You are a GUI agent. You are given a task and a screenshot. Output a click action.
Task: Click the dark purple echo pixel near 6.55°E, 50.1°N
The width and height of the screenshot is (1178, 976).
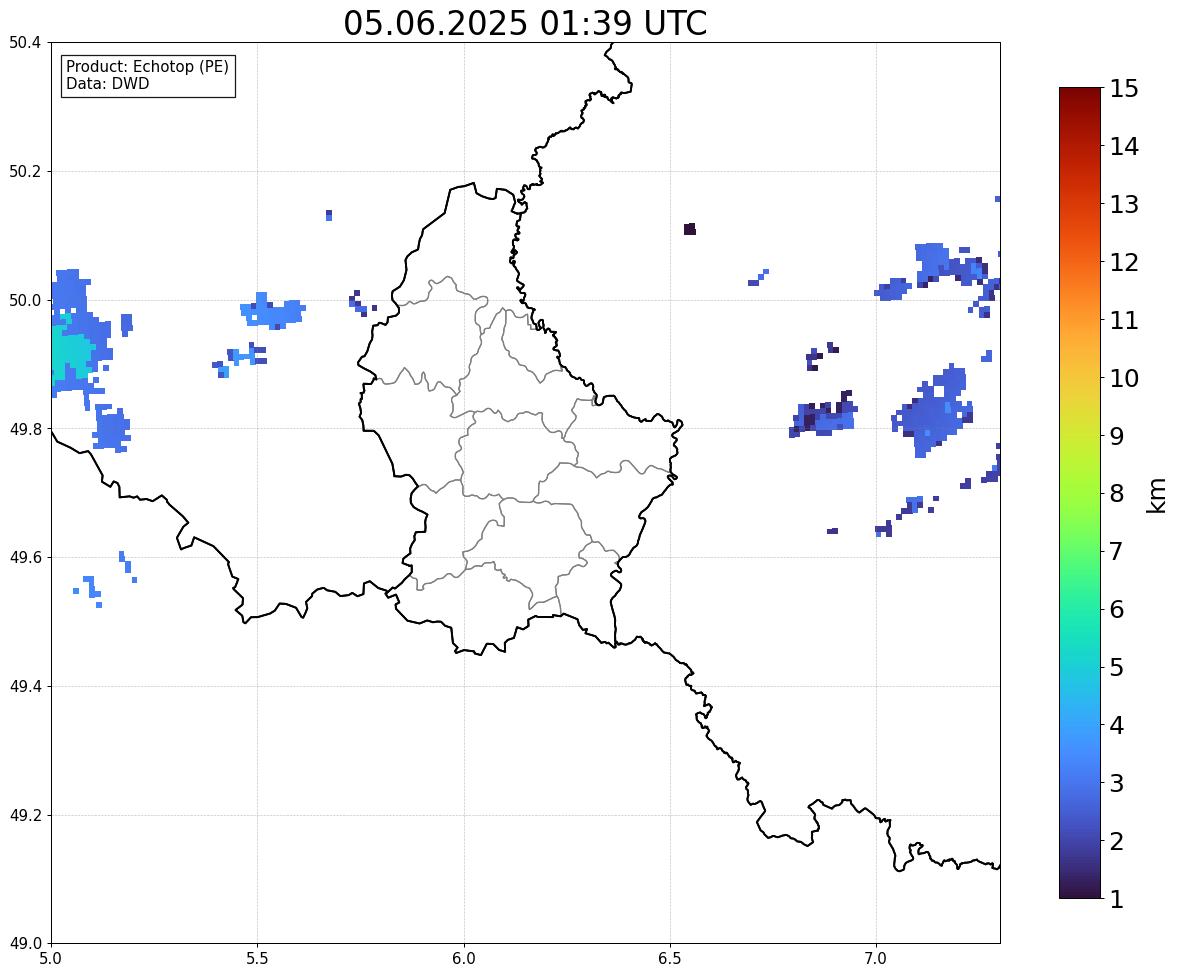point(690,229)
